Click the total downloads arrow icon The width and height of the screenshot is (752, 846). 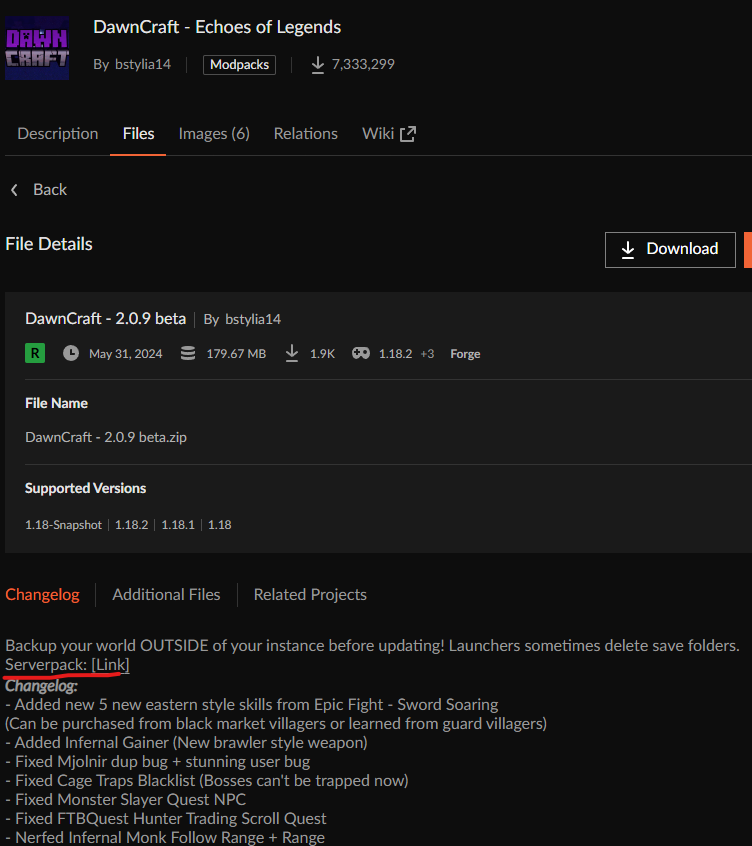click(318, 65)
